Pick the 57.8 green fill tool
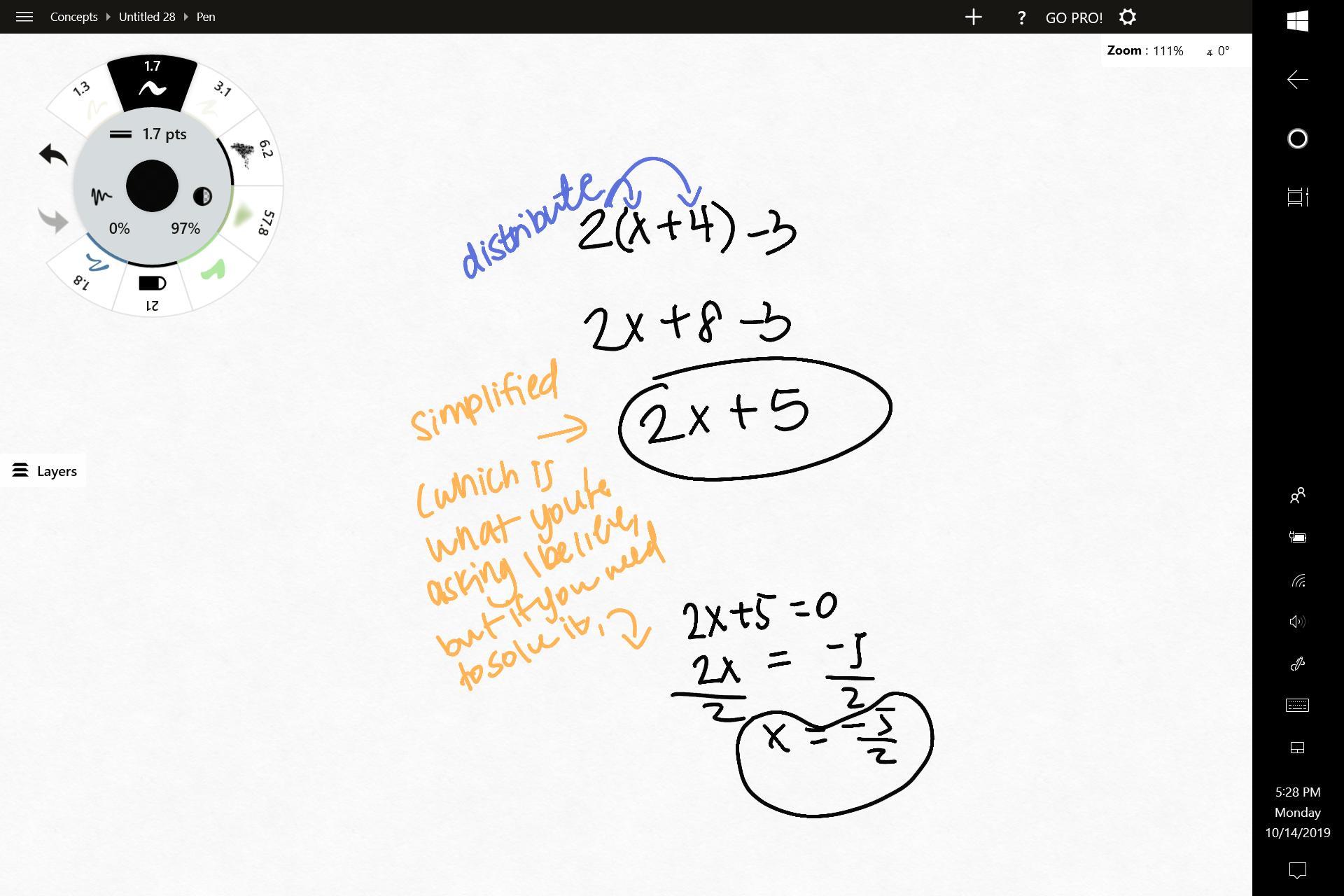 [x=253, y=219]
